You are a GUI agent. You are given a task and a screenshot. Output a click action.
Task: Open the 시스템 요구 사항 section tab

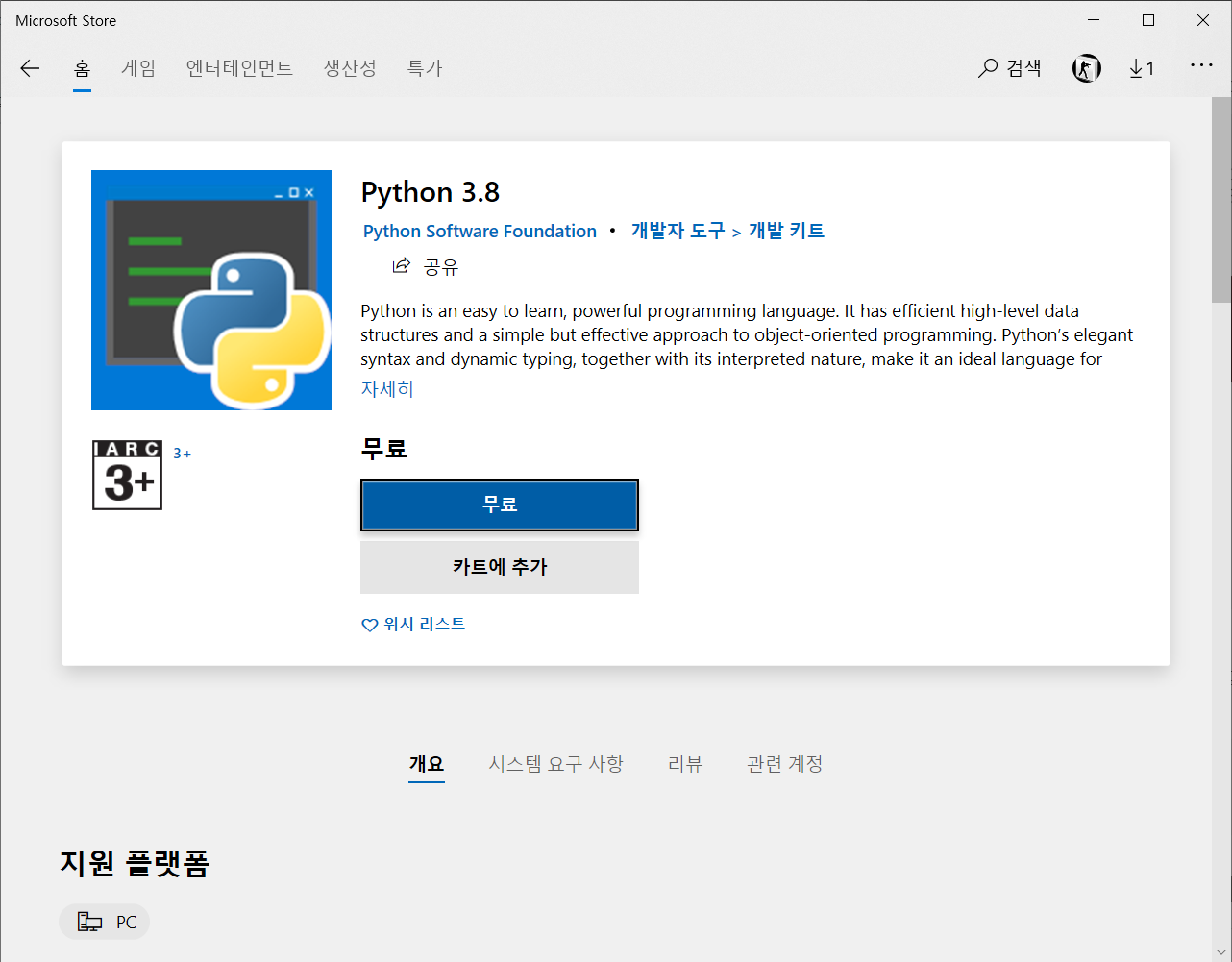click(555, 764)
